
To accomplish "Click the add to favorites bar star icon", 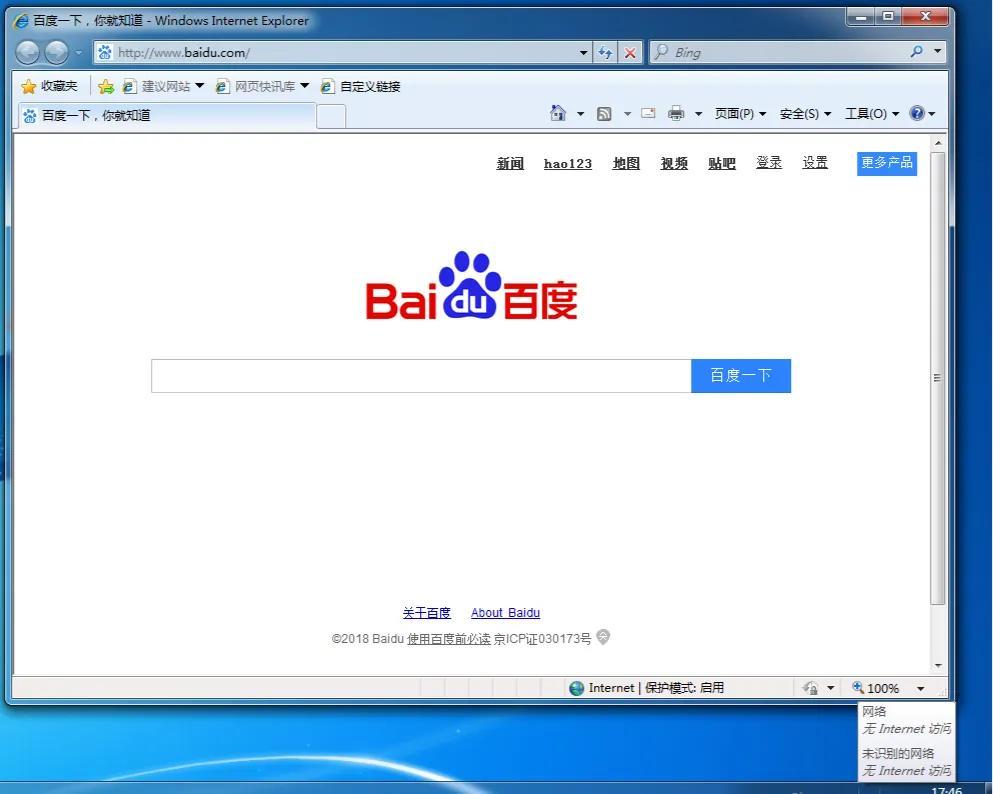I will pos(106,86).
